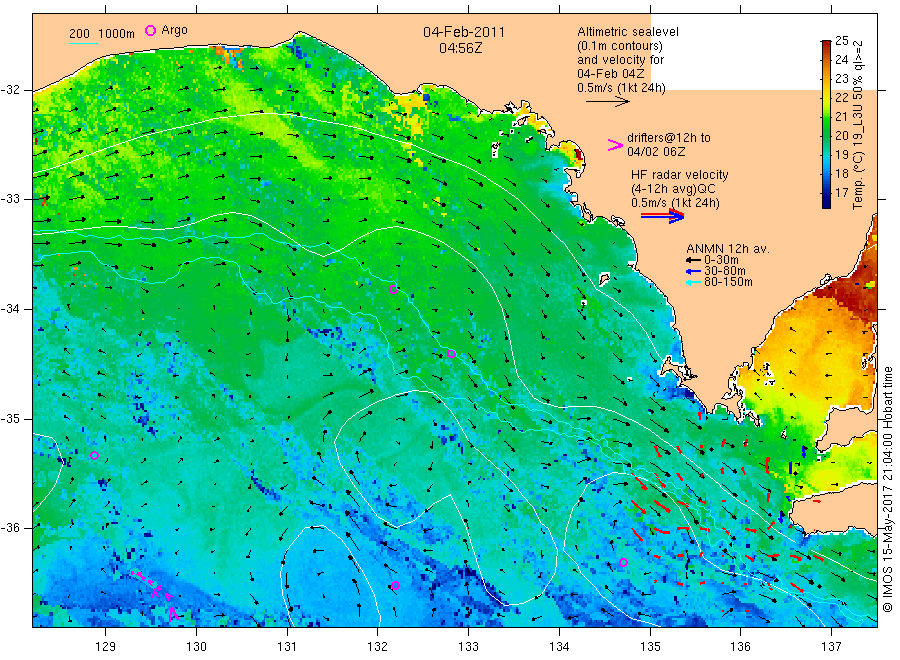Click the Argo label text
Viewport: 900px width, 660px height.
pyautogui.click(x=174, y=30)
